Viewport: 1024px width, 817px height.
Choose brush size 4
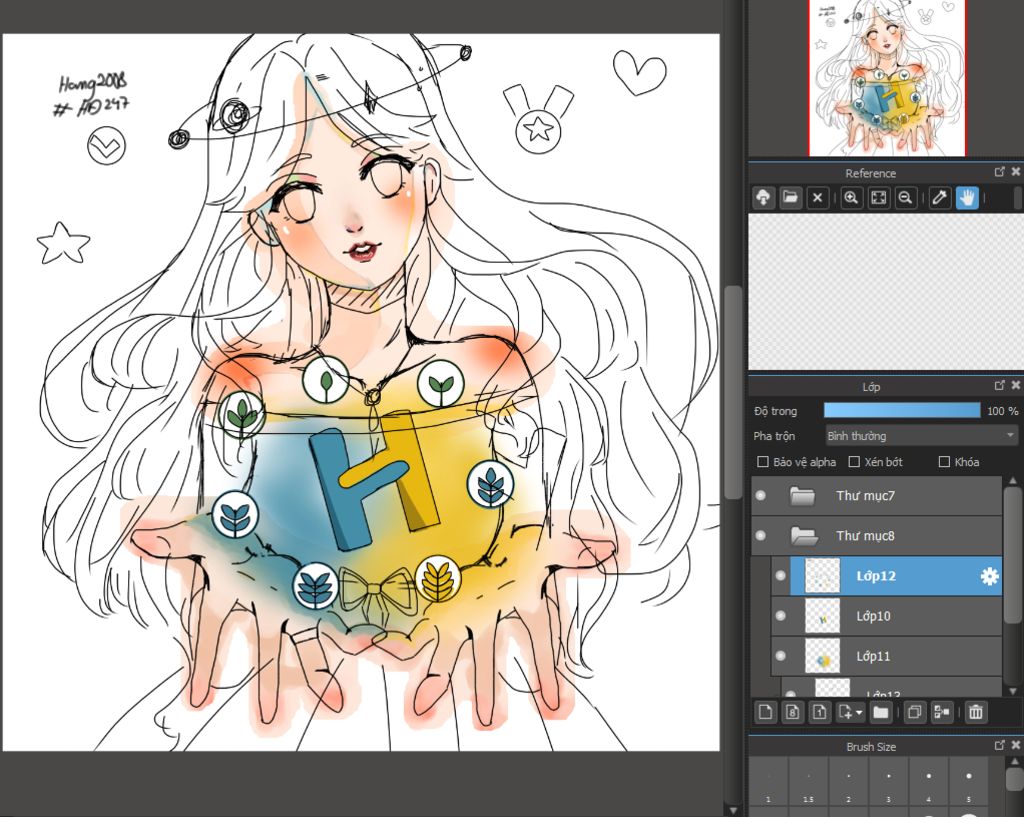(929, 782)
